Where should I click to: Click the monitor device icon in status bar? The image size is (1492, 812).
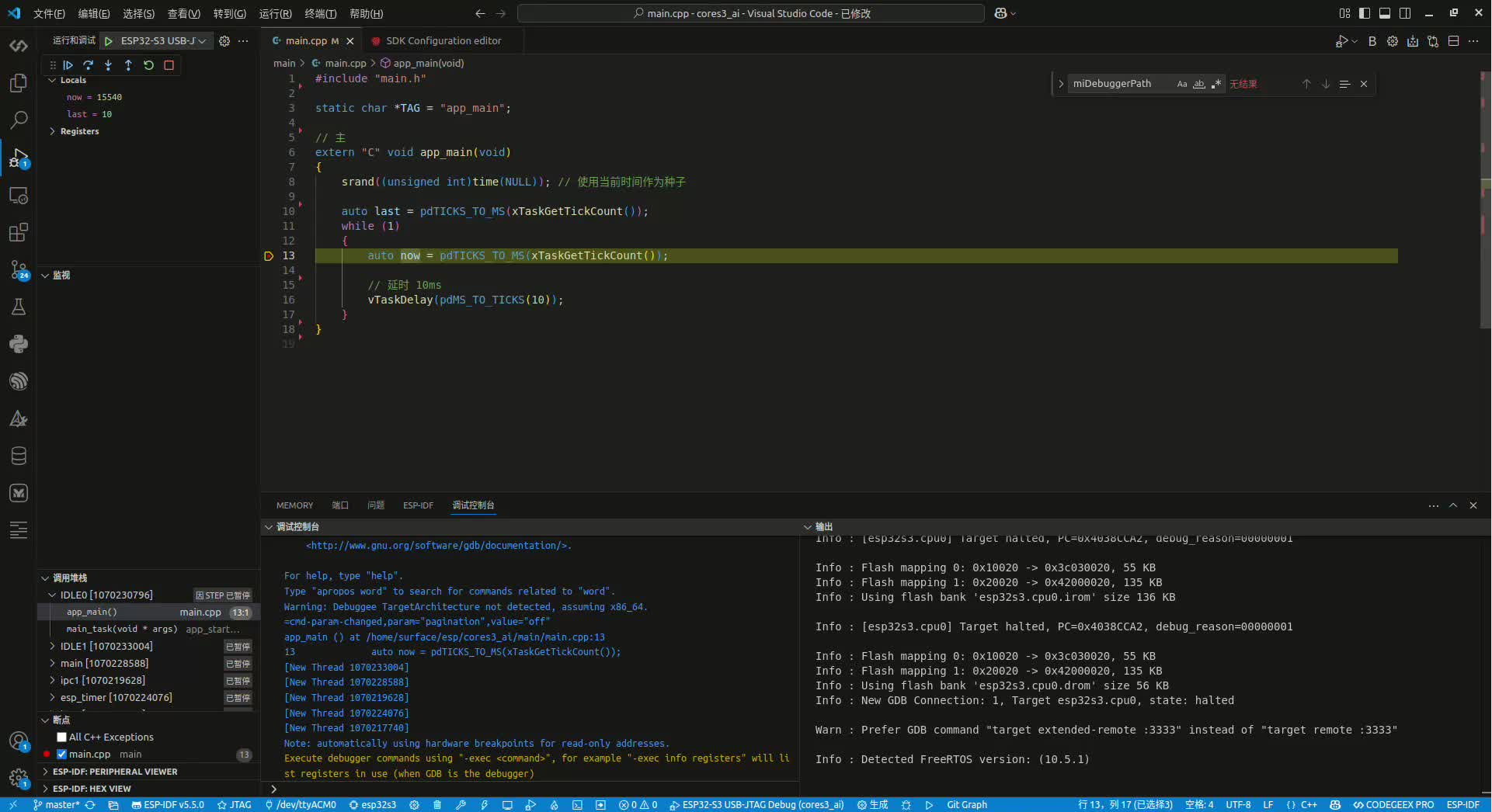click(x=507, y=805)
